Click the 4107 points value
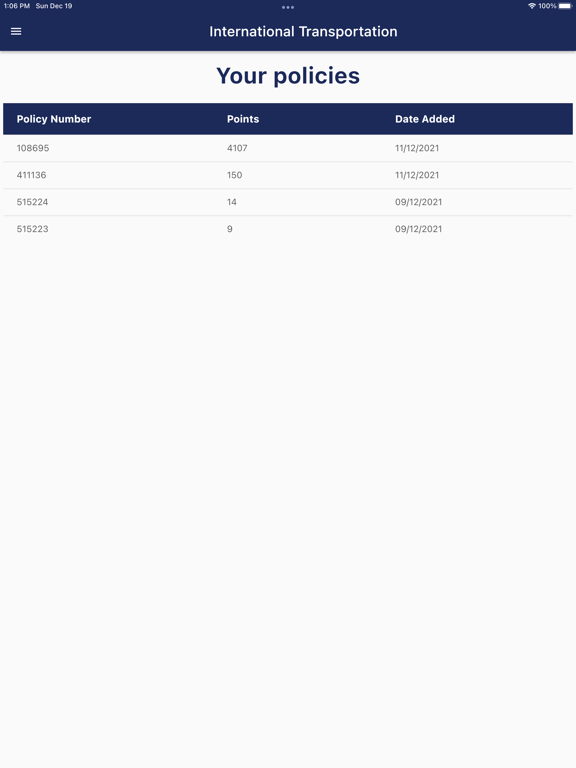 237,148
